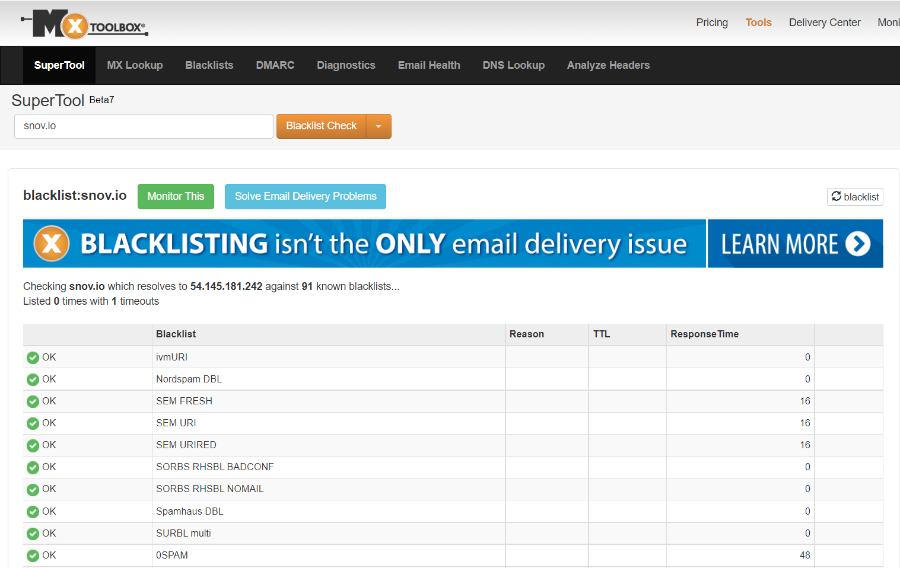900x568 pixels.
Task: Select the SuperTool tab
Action: click(x=59, y=65)
